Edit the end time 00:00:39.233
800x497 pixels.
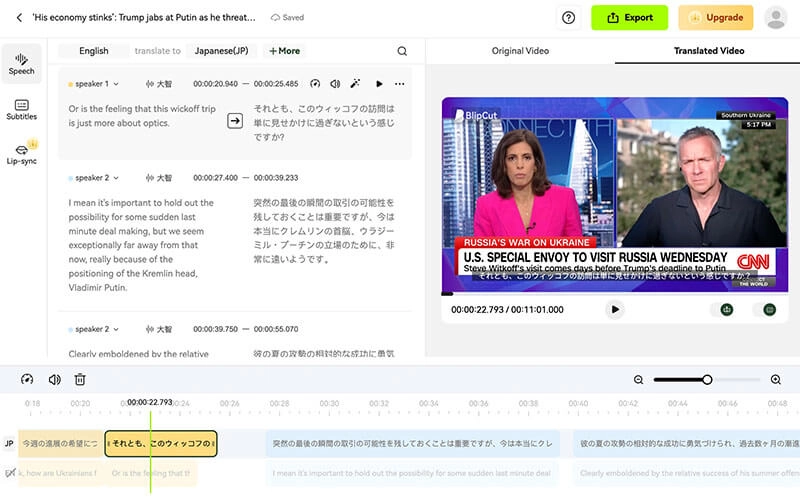tap(276, 178)
